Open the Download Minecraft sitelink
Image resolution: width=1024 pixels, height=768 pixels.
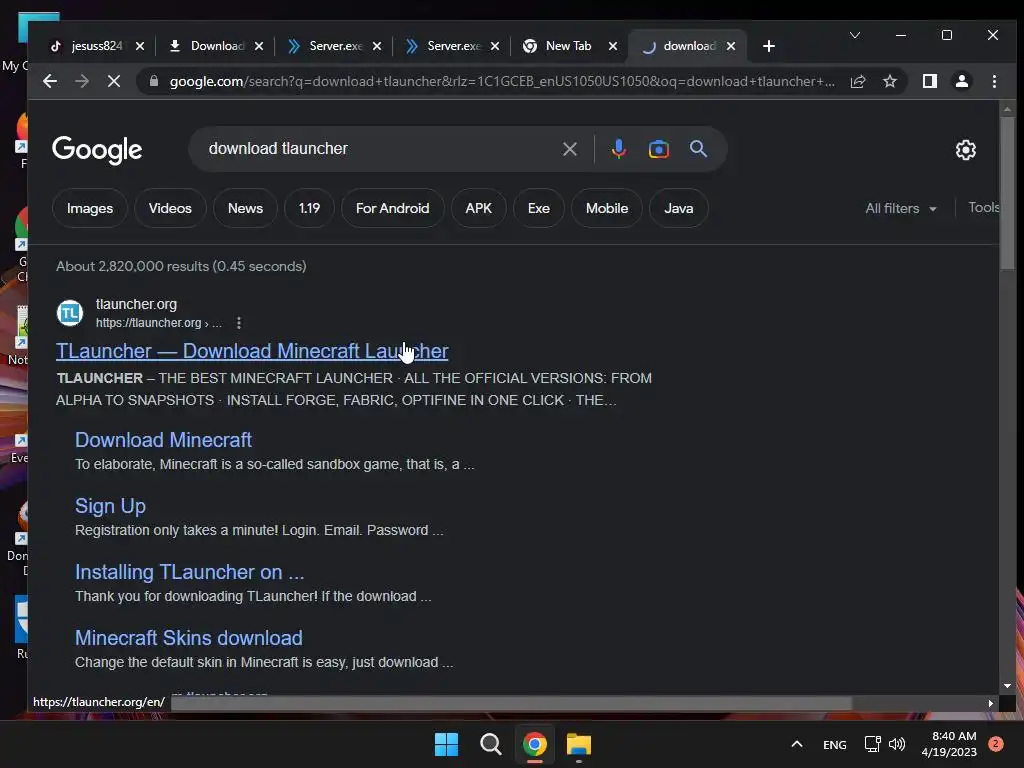(x=163, y=440)
